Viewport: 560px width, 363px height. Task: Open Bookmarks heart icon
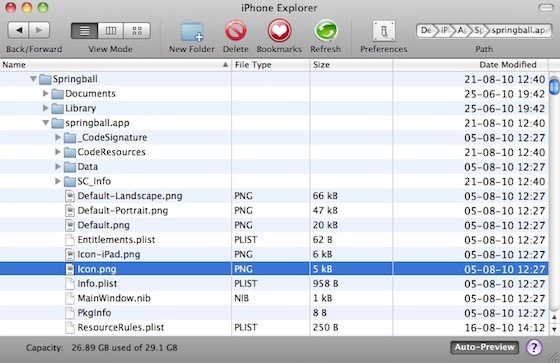point(279,31)
